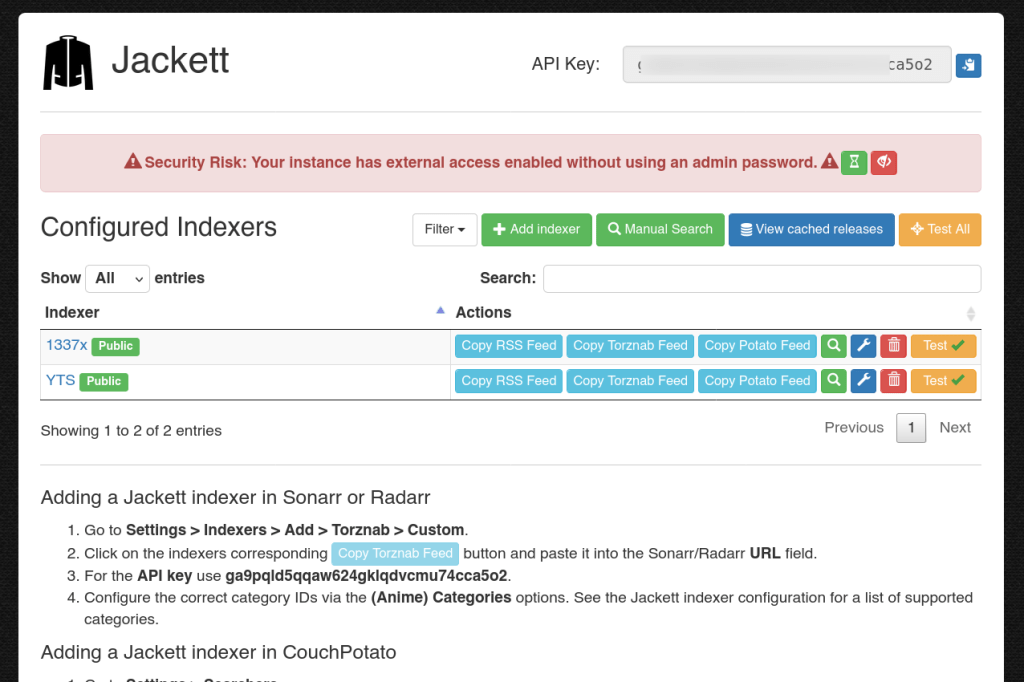The image size is (1024, 682).
Task: Configure 1337x with wrench icon
Action: pos(863,346)
